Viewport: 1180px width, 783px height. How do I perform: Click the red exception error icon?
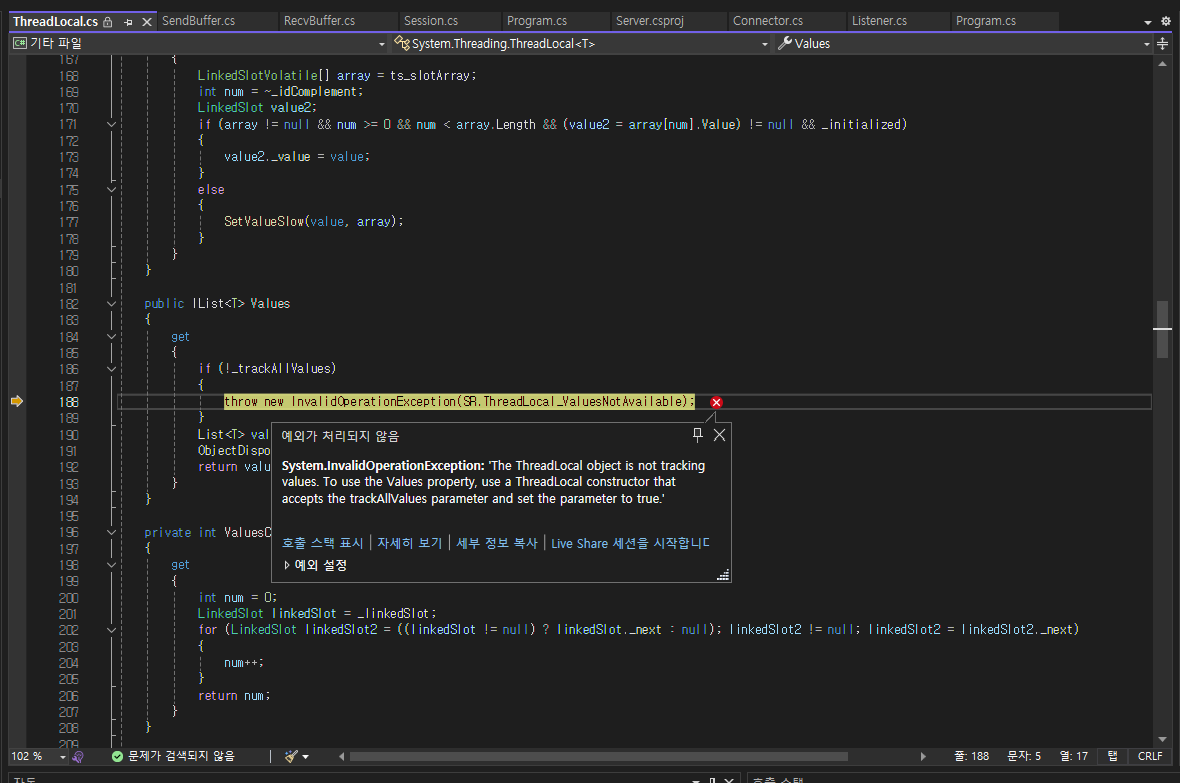coord(716,403)
